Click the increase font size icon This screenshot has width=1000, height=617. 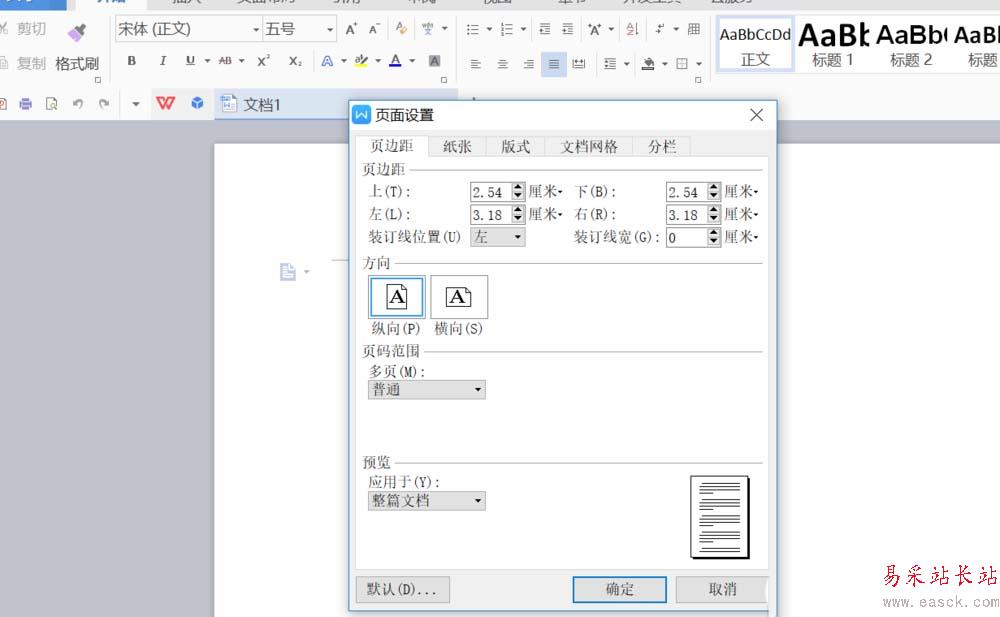351,30
